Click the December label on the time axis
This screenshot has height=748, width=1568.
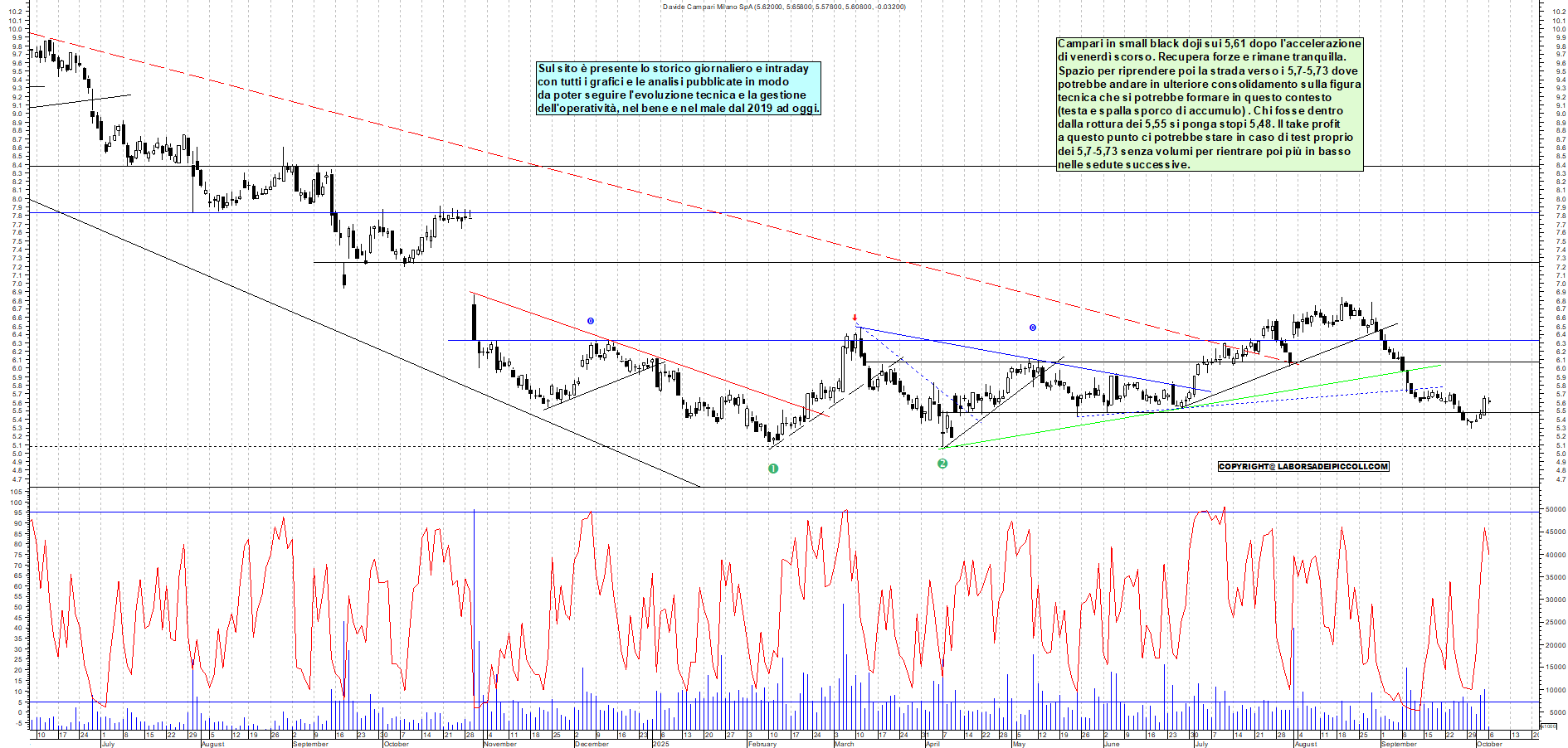pos(592,744)
